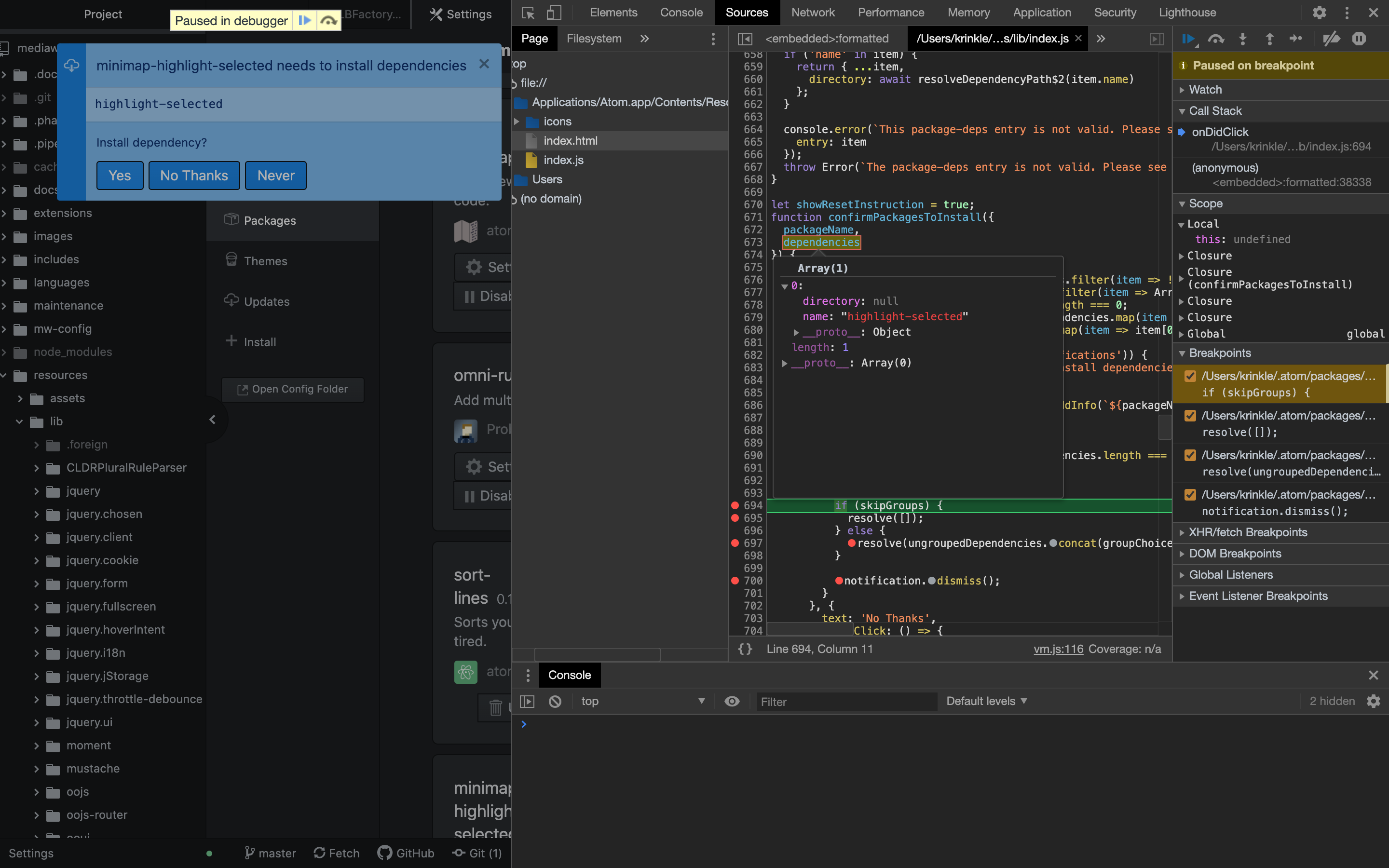Toggle pause on exceptions icon

[x=1359, y=39]
